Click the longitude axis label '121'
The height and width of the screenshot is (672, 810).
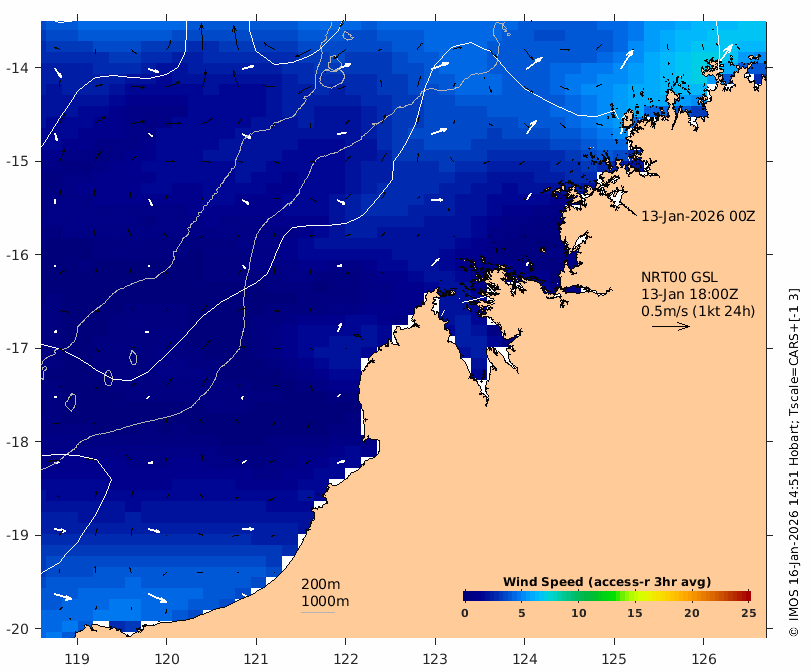click(x=256, y=659)
